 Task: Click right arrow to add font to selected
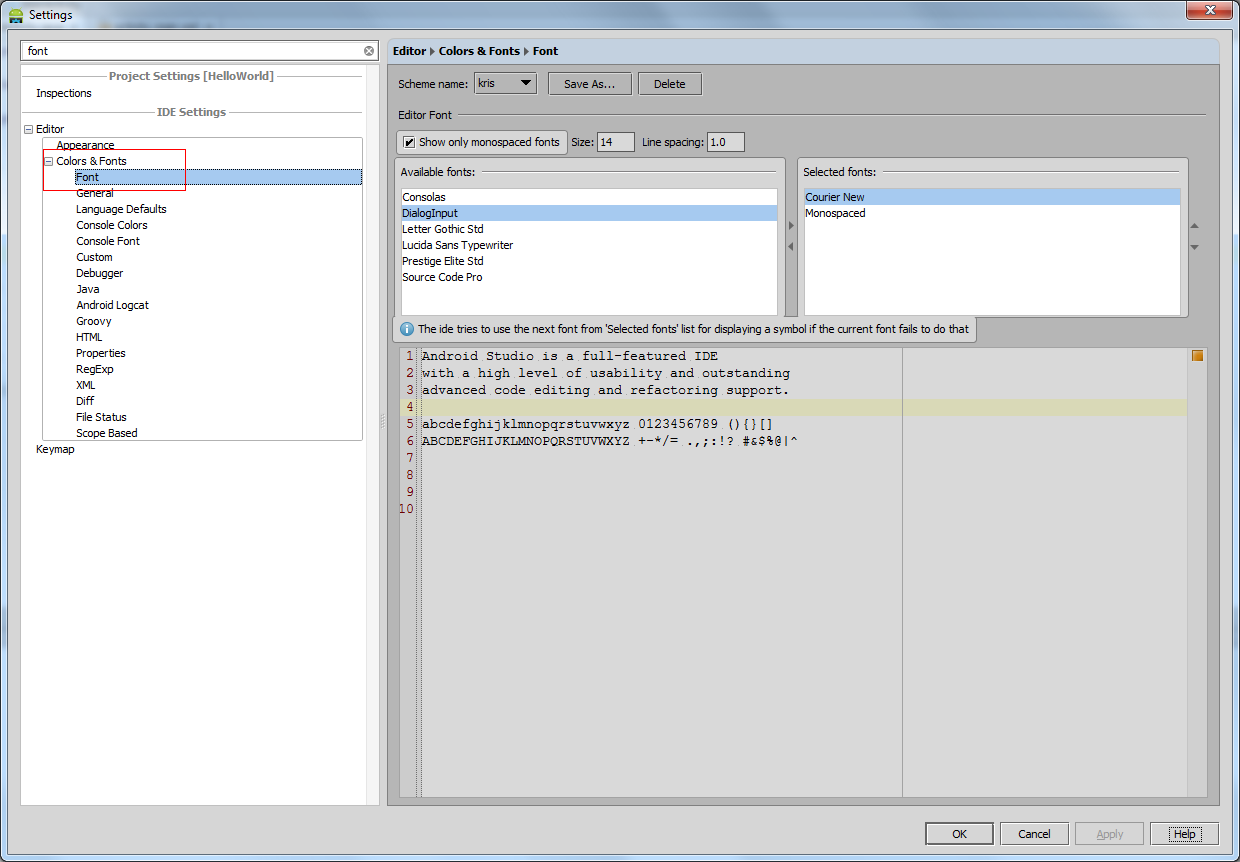click(791, 226)
